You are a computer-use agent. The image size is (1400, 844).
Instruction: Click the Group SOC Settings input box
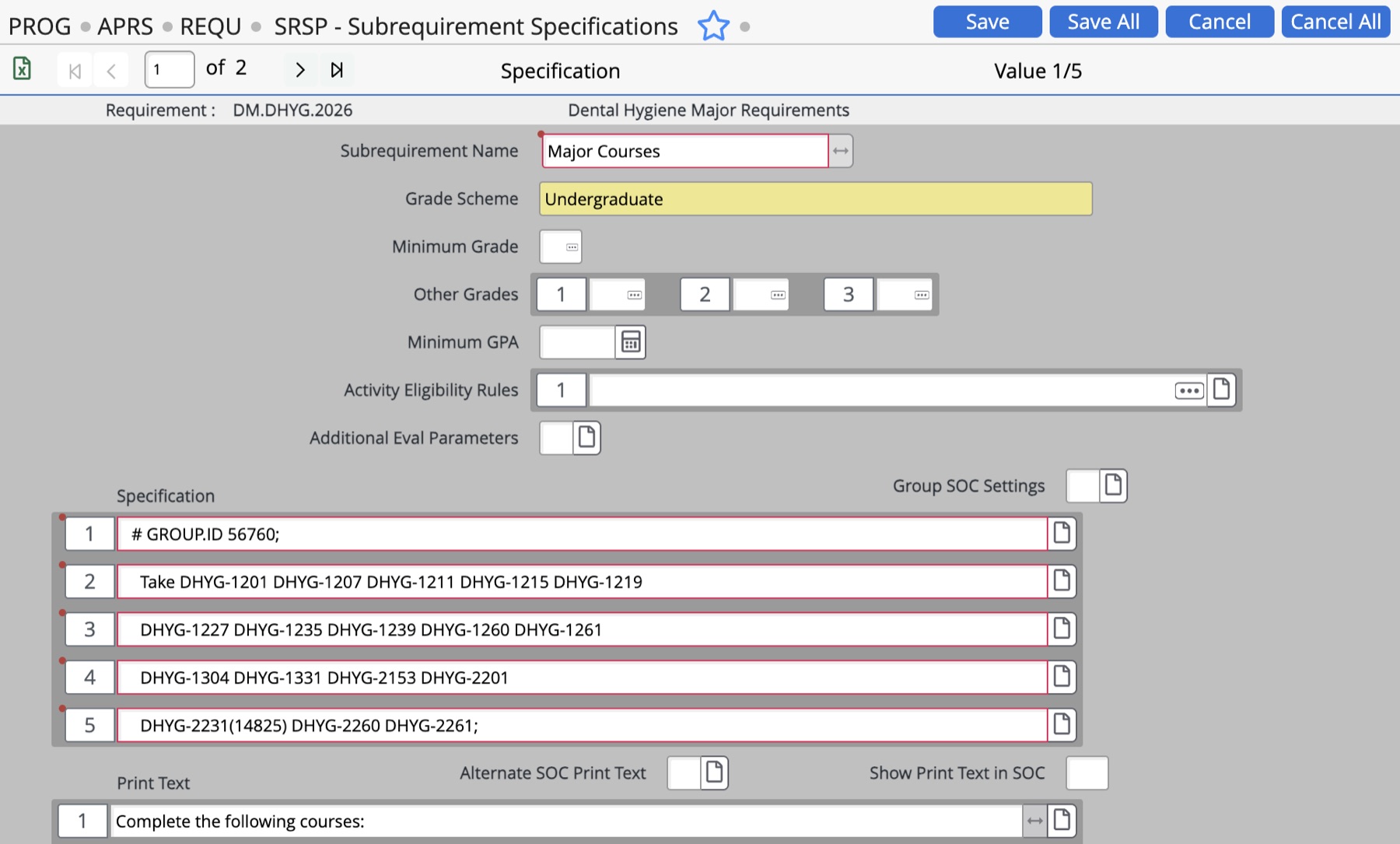[1083, 485]
